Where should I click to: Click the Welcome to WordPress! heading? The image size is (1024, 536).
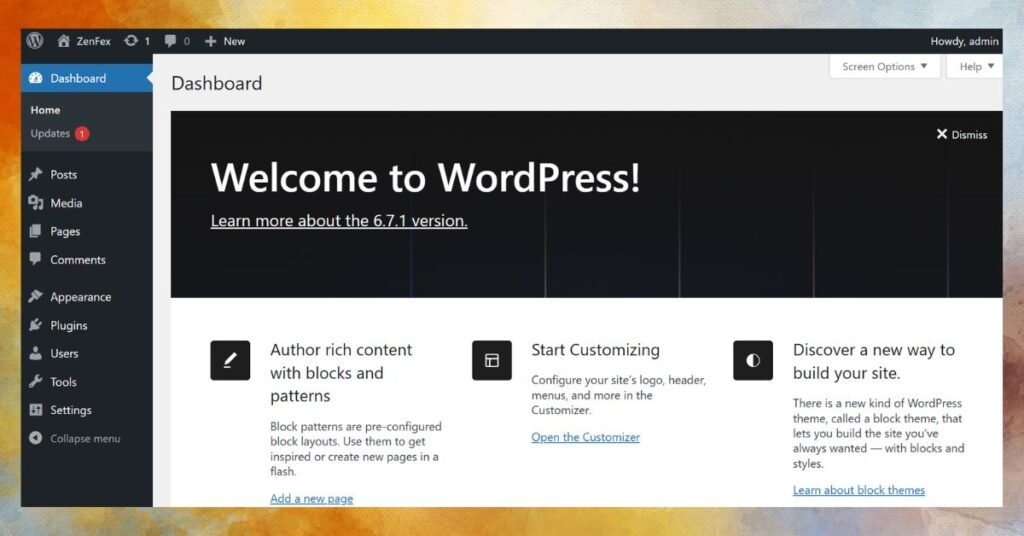pyautogui.click(x=425, y=178)
